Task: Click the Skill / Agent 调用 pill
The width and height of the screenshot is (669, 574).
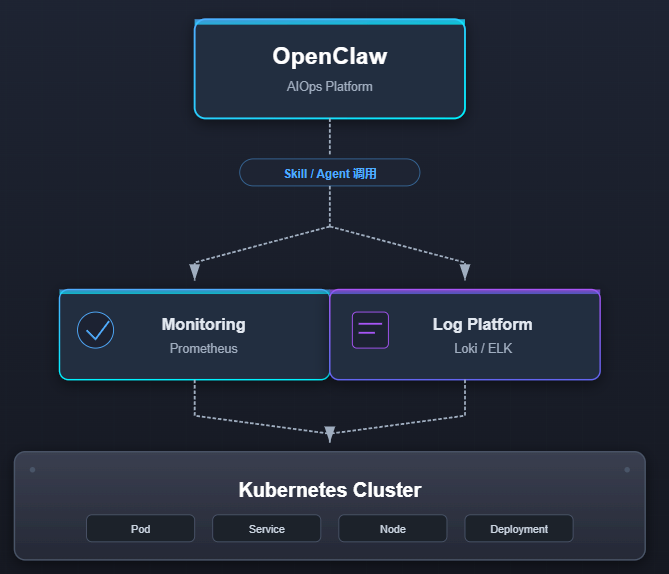Action: click(330, 172)
